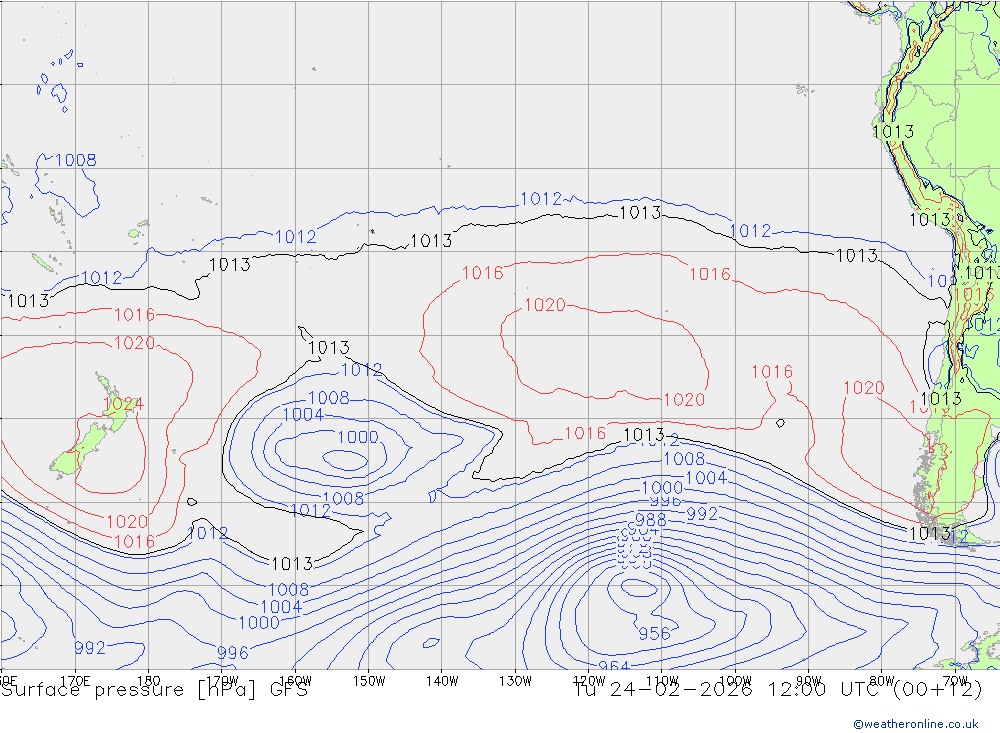This screenshot has height=733, width=1000.
Task: Click the 992 isobar label at lower left
Action: click(90, 648)
